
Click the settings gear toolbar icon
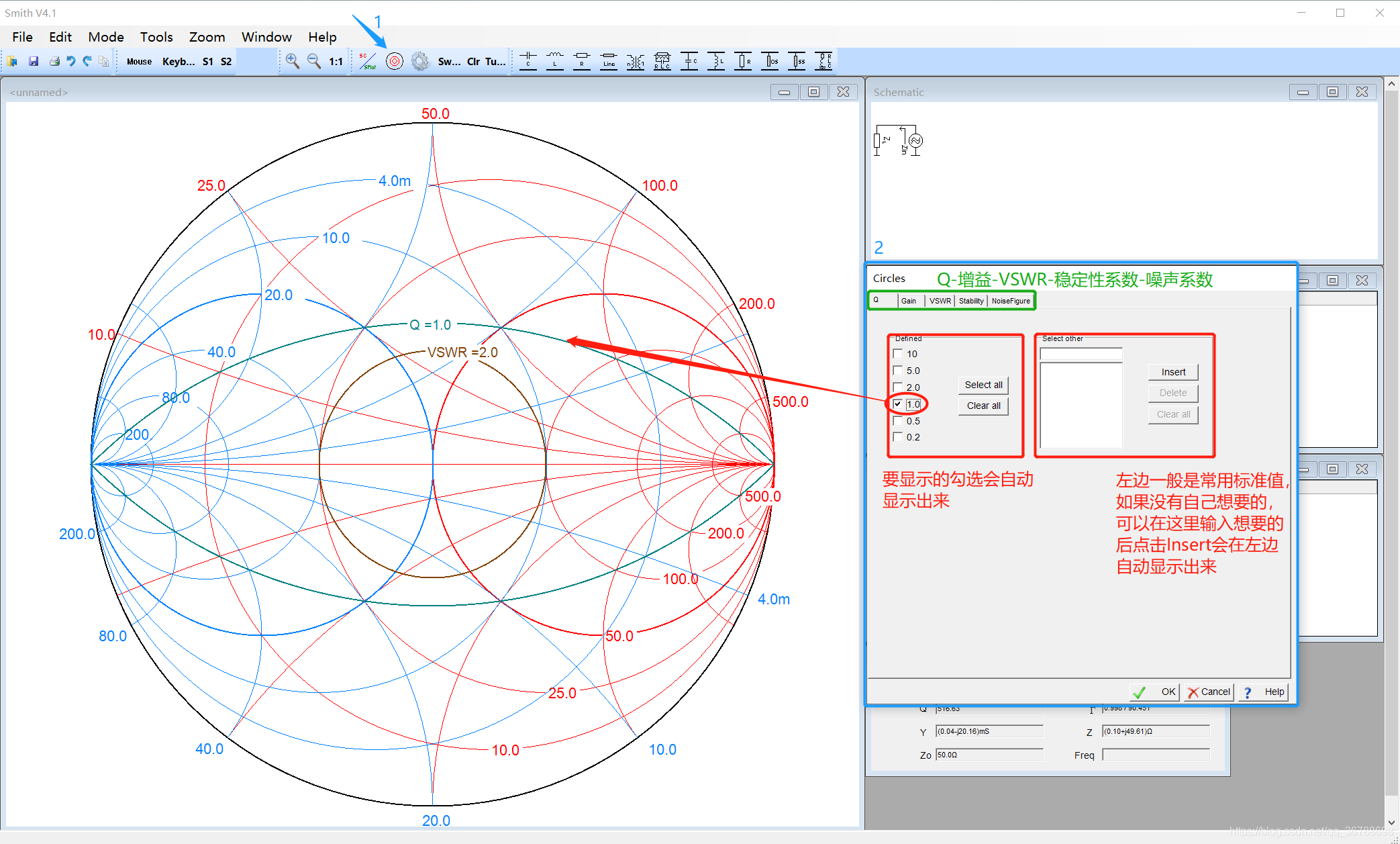pyautogui.click(x=420, y=62)
